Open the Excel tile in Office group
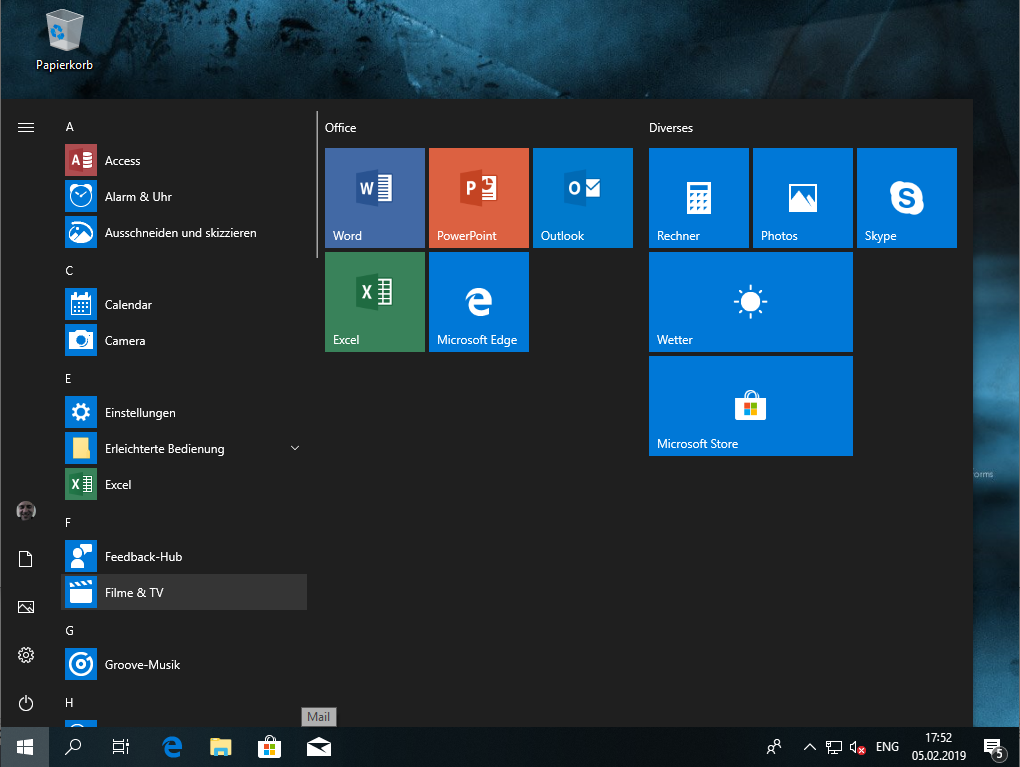The height and width of the screenshot is (767, 1020). click(x=375, y=302)
